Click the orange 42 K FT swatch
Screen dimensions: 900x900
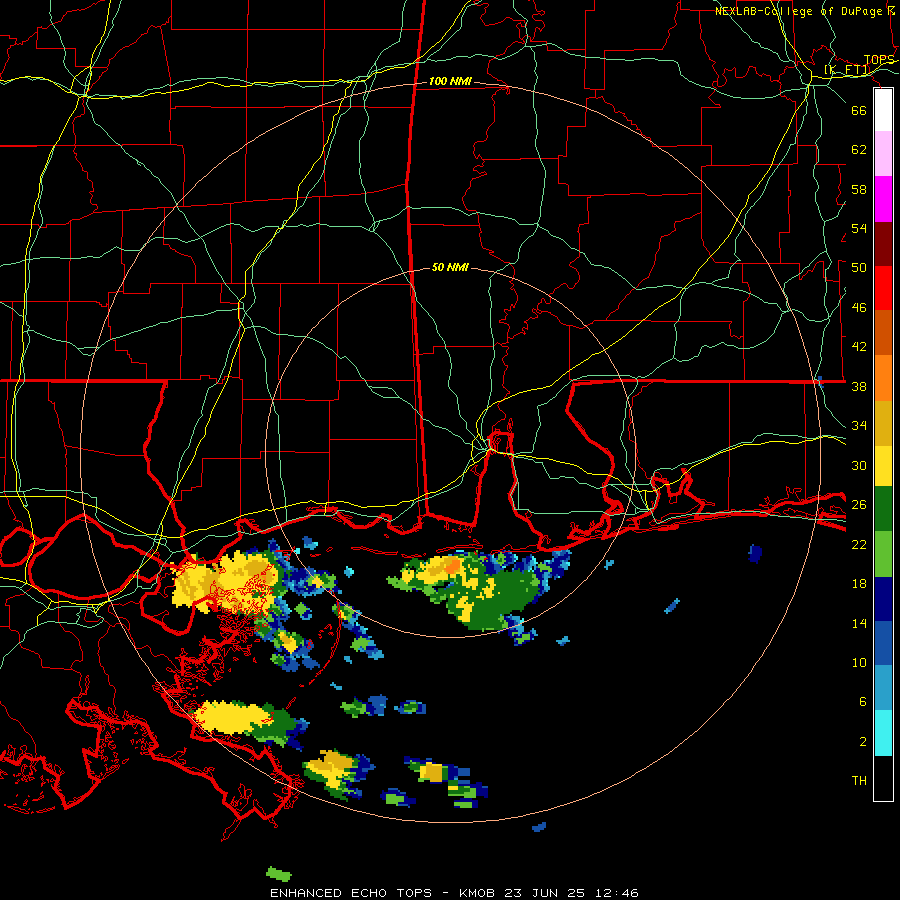pos(883,378)
